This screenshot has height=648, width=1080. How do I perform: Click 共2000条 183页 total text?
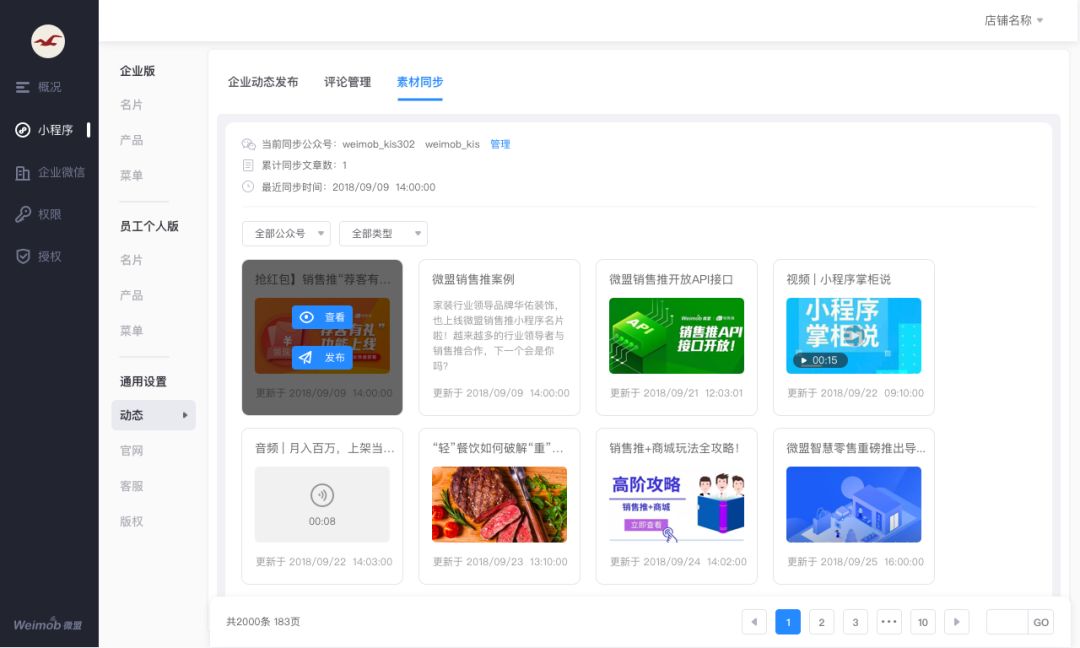pyautogui.click(x=263, y=622)
